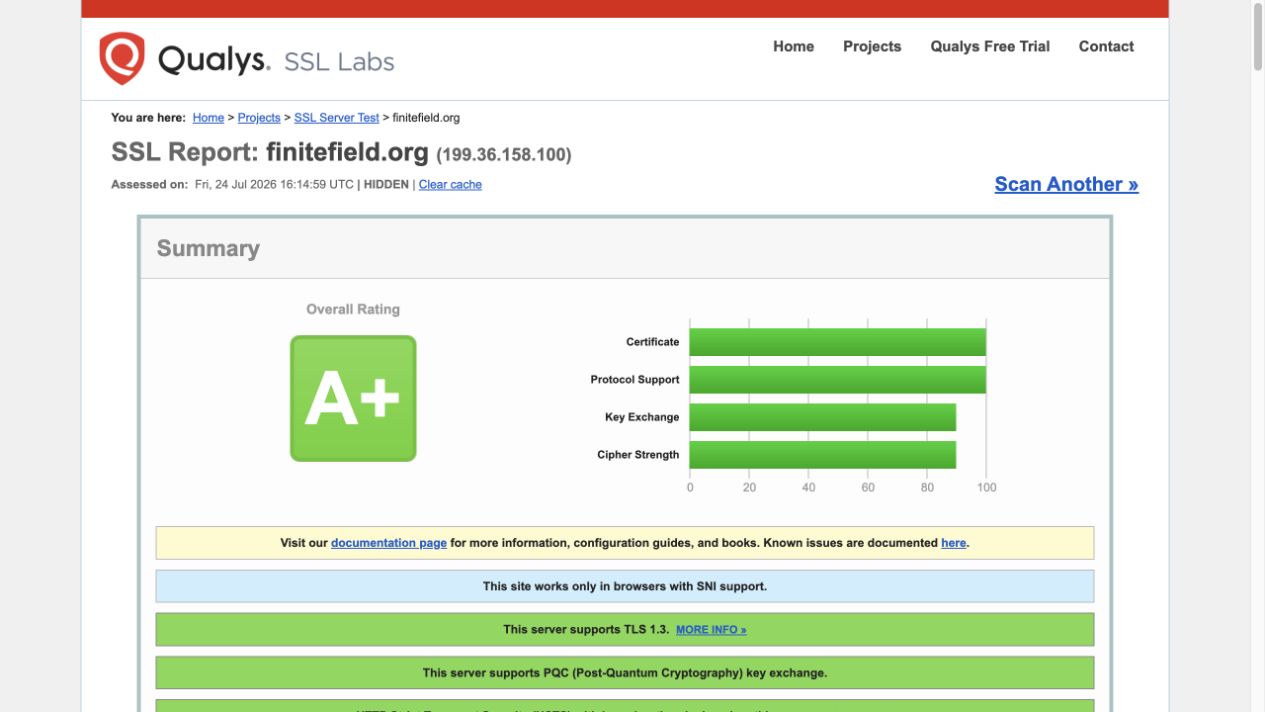This screenshot has height=712, width=1265.
Task: Click the 'This server supports TLS 1.3.' text
Action: [586, 630]
